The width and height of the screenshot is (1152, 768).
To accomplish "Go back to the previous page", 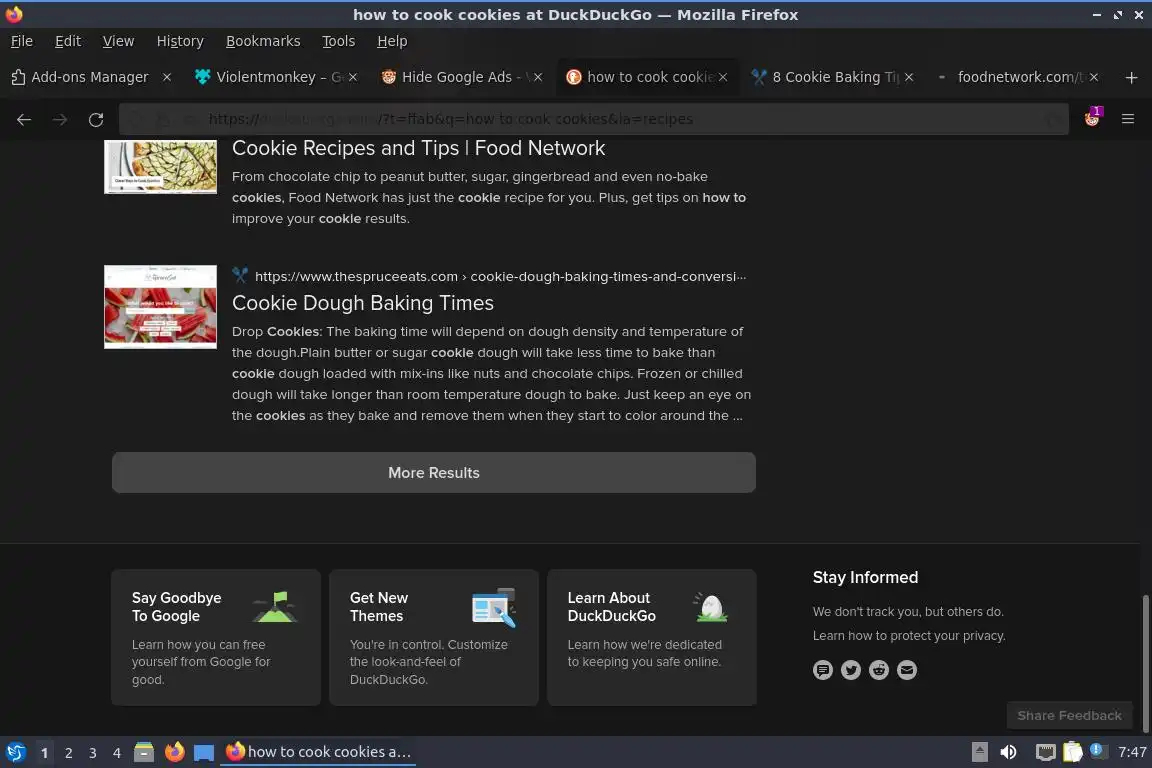I will click(x=24, y=119).
